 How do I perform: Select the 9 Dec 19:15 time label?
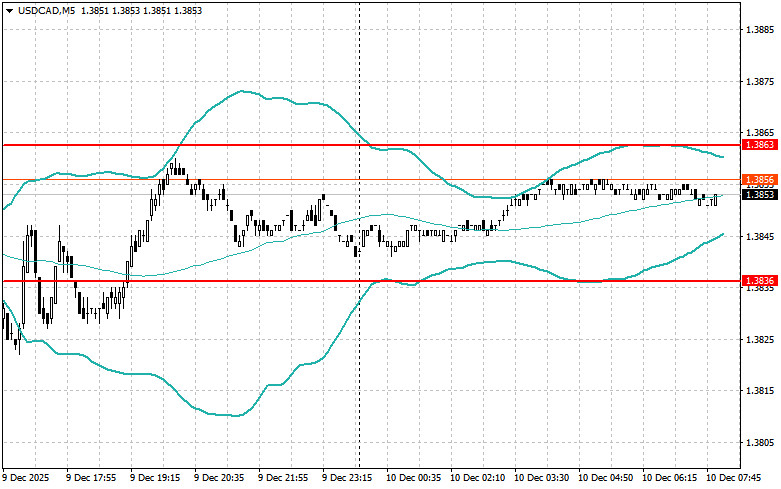(x=155, y=478)
